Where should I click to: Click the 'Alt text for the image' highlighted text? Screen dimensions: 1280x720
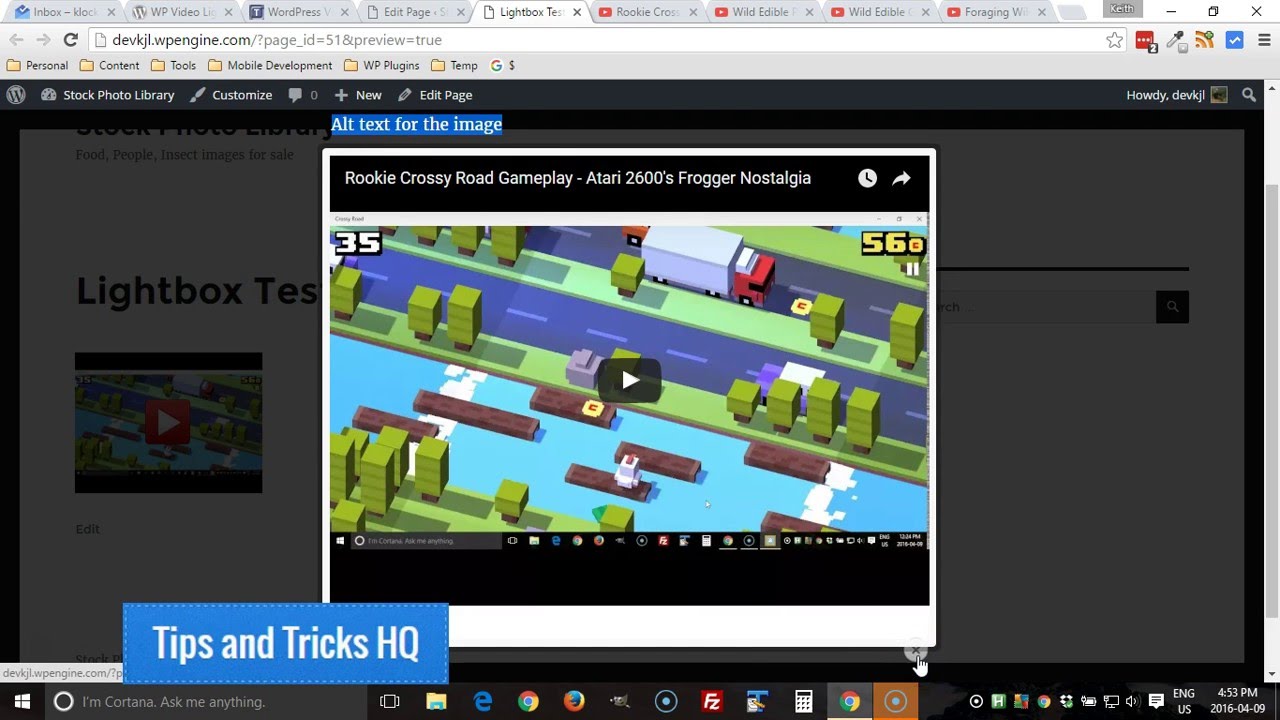pos(417,124)
